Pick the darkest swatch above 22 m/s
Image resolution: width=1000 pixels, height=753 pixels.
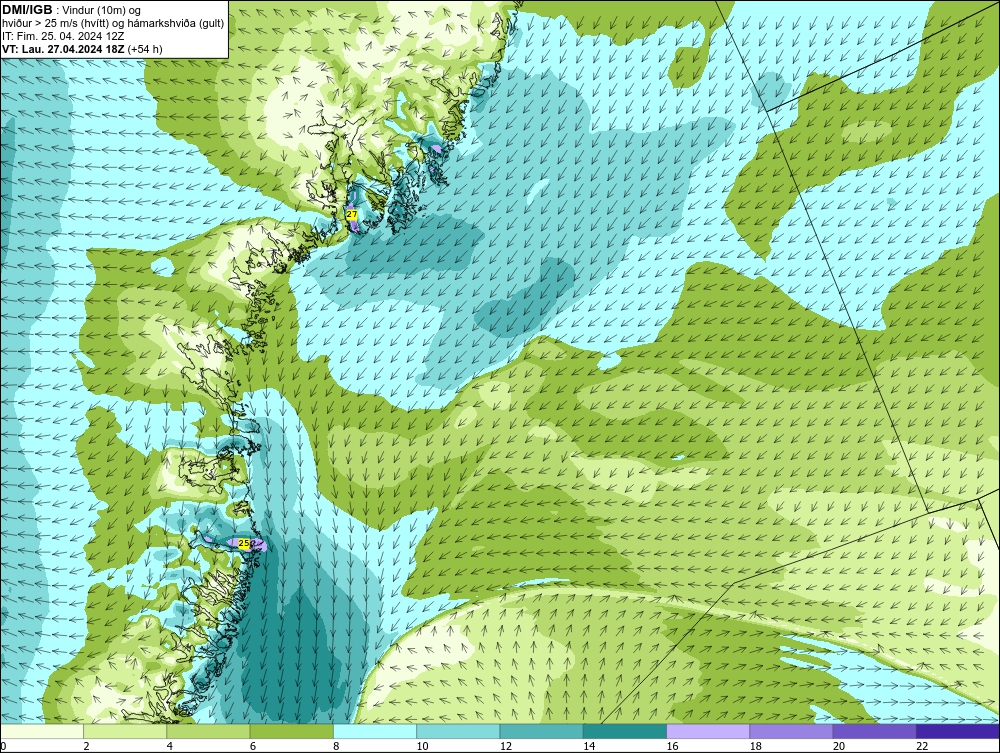(958, 731)
